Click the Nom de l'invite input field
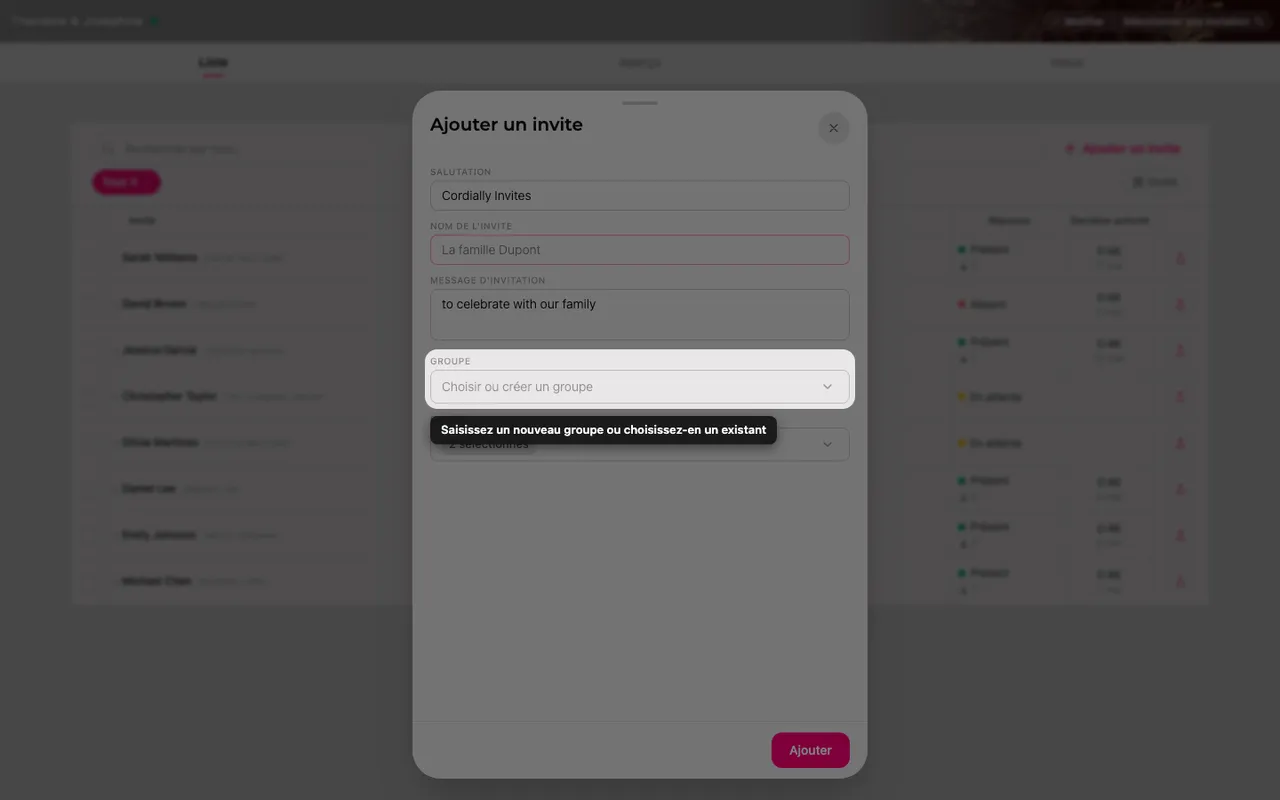The height and width of the screenshot is (800, 1280). point(640,250)
